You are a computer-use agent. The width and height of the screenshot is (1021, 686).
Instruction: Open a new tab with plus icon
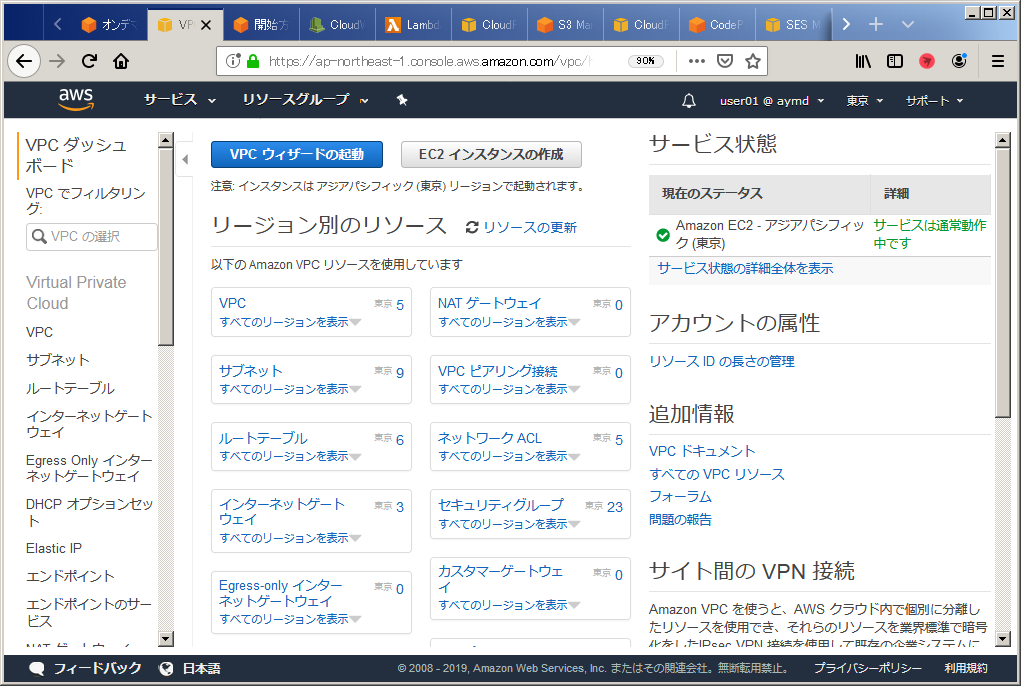click(x=876, y=24)
